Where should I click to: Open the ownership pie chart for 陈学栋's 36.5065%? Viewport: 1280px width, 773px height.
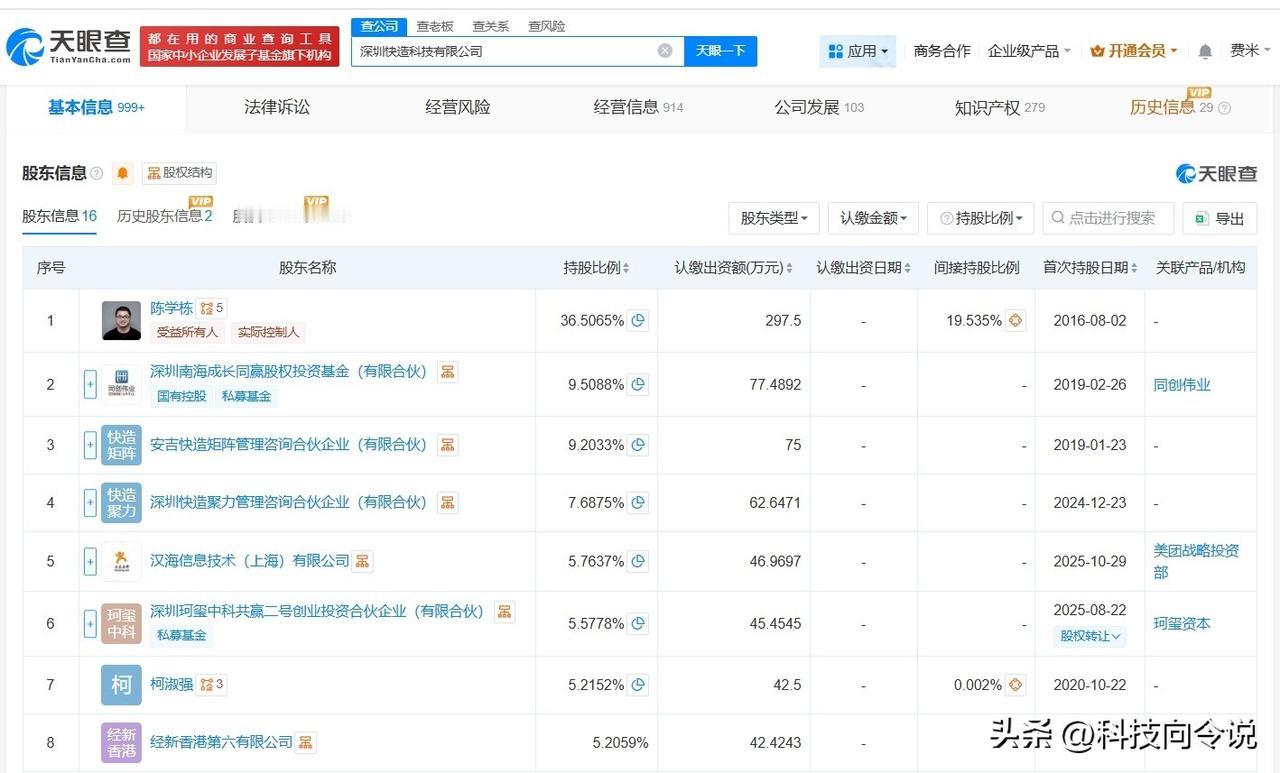coord(638,321)
